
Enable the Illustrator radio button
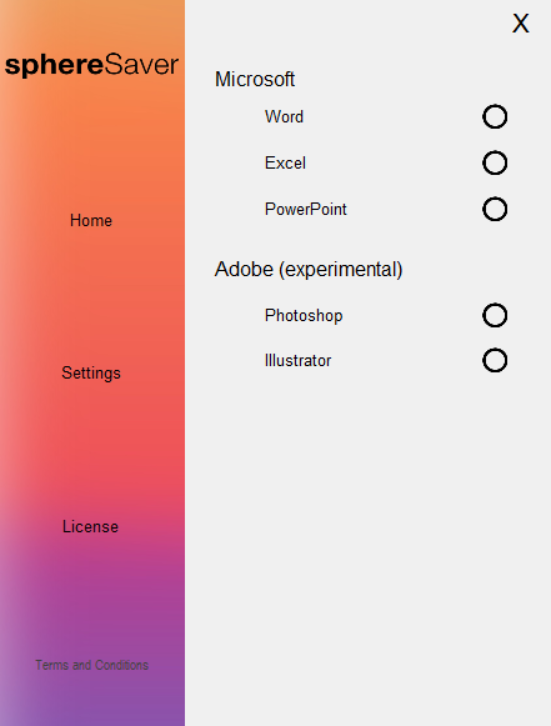(495, 360)
